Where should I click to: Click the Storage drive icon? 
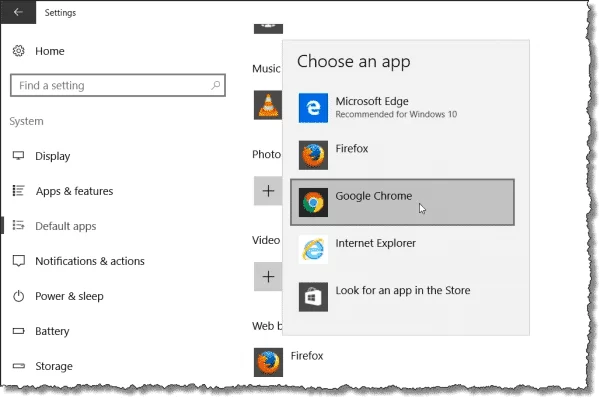(x=18, y=366)
